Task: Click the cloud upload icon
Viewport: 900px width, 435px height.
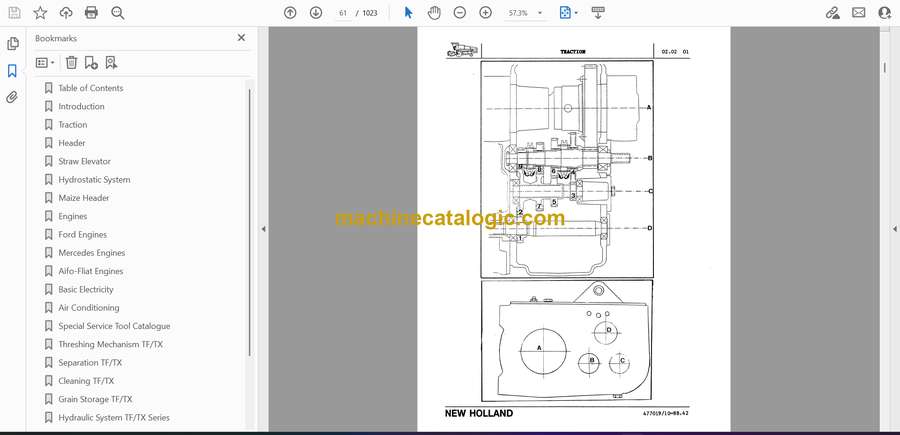Action: tap(66, 13)
